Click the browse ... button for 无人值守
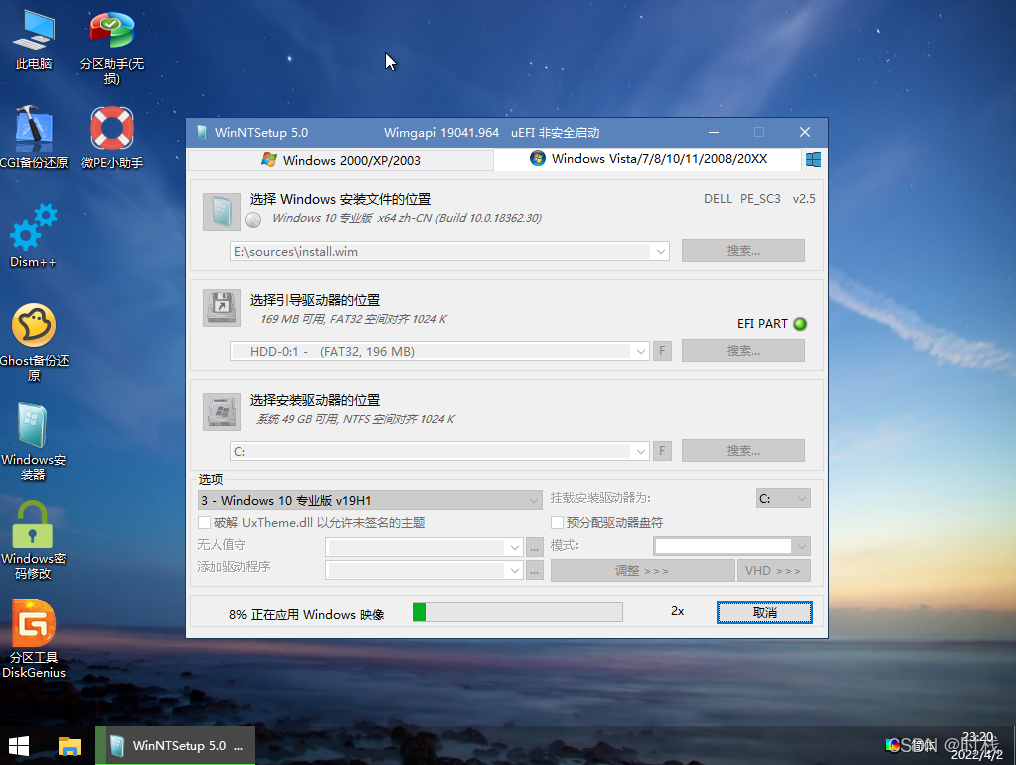 [x=535, y=547]
